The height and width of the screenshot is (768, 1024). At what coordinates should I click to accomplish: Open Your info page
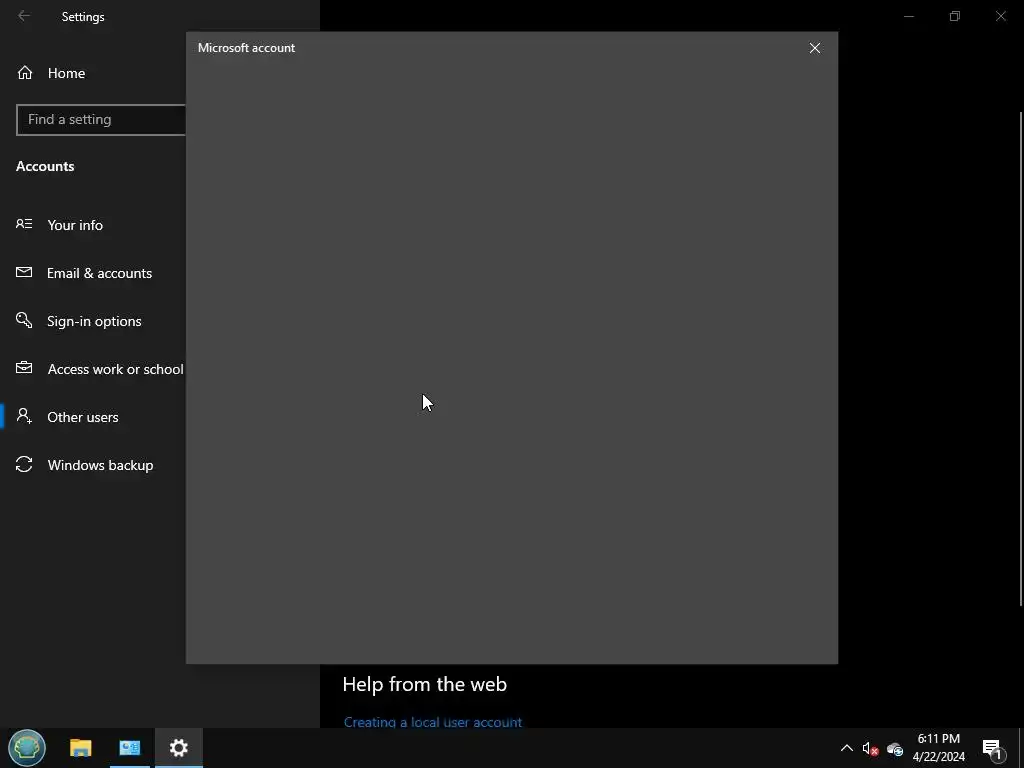coord(75,225)
